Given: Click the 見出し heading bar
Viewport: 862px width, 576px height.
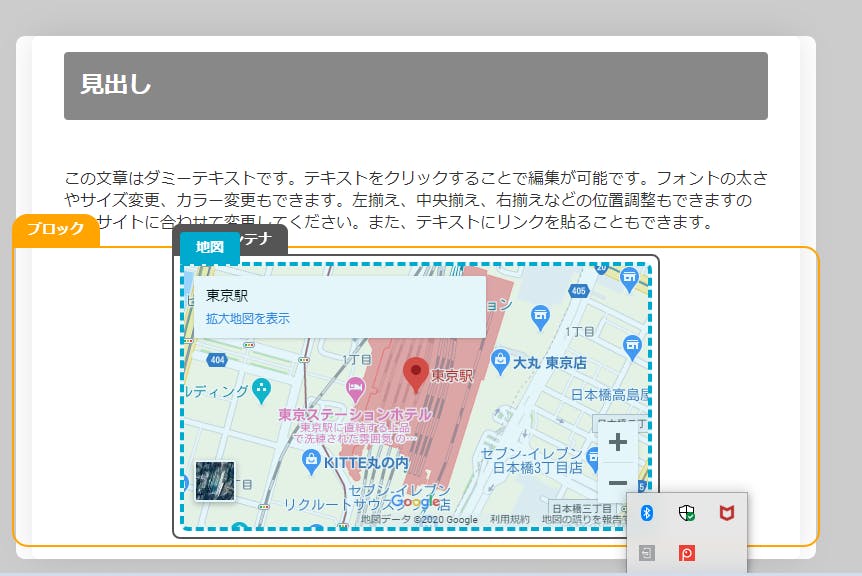Looking at the screenshot, I should pos(415,86).
